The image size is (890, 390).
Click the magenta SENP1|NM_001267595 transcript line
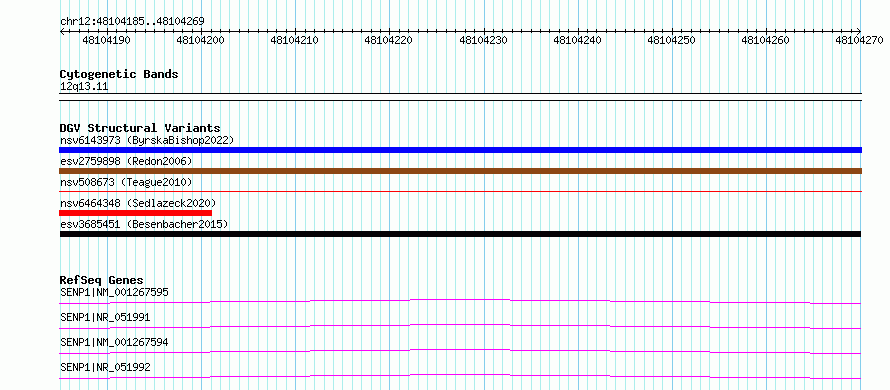click(x=460, y=301)
